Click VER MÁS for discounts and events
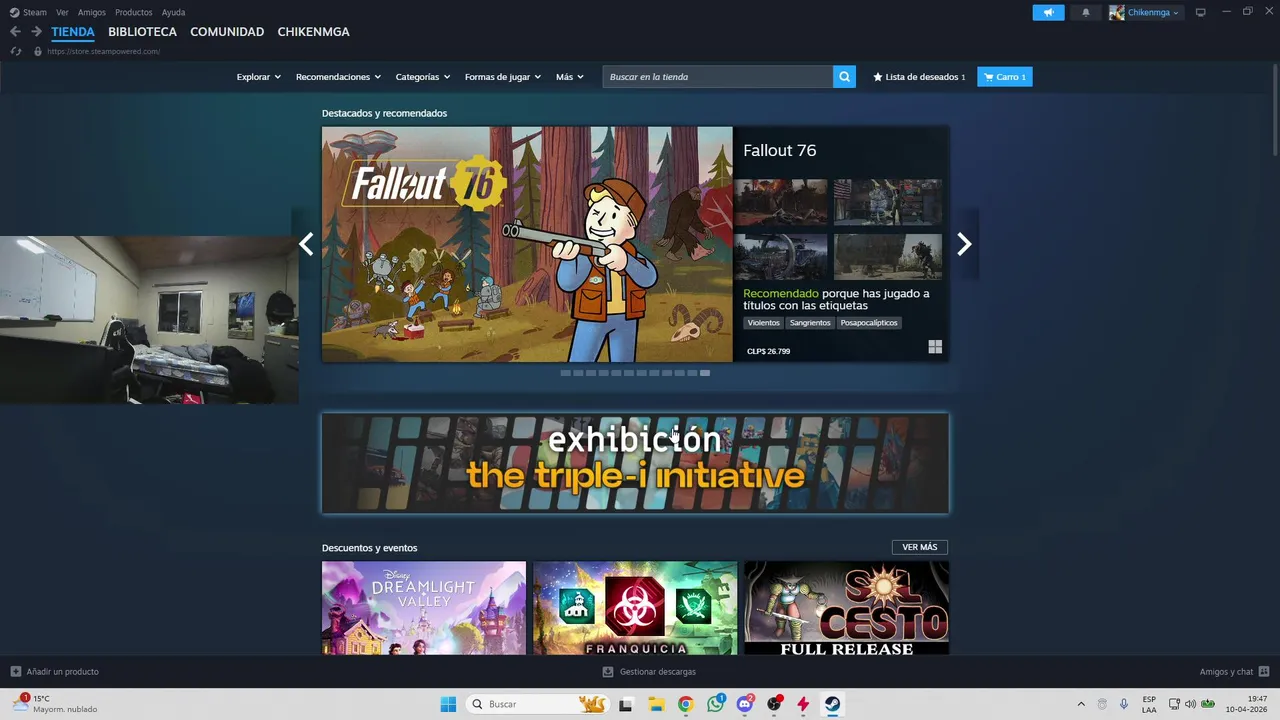Screen dimensions: 1280x720 point(920,547)
